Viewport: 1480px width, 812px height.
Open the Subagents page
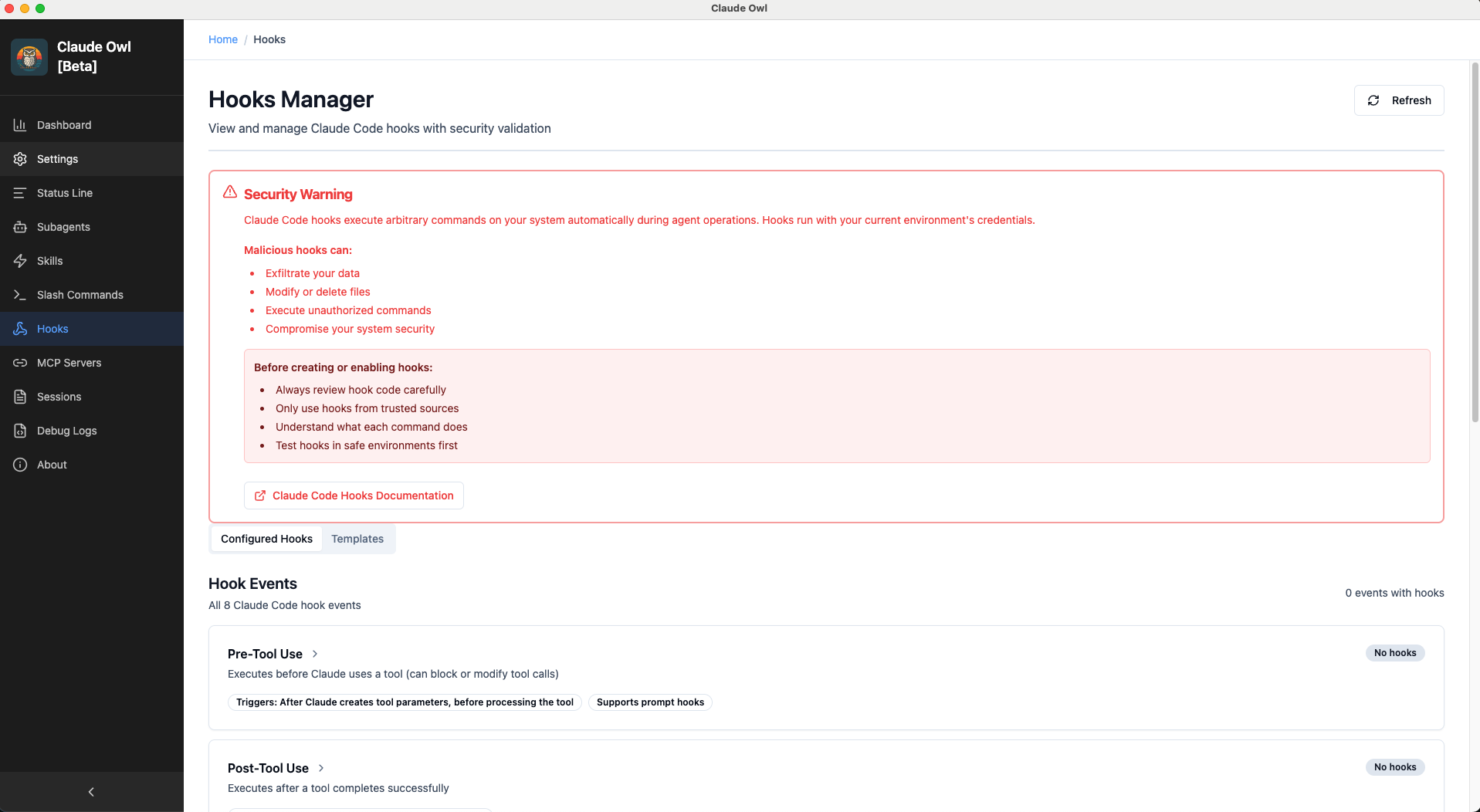coord(92,227)
